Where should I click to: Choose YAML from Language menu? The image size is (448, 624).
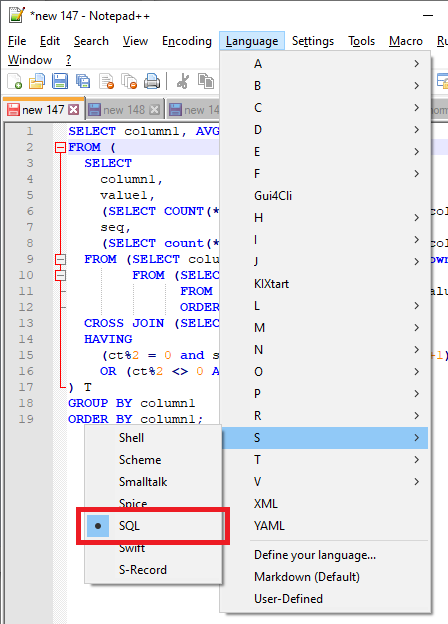point(325,526)
